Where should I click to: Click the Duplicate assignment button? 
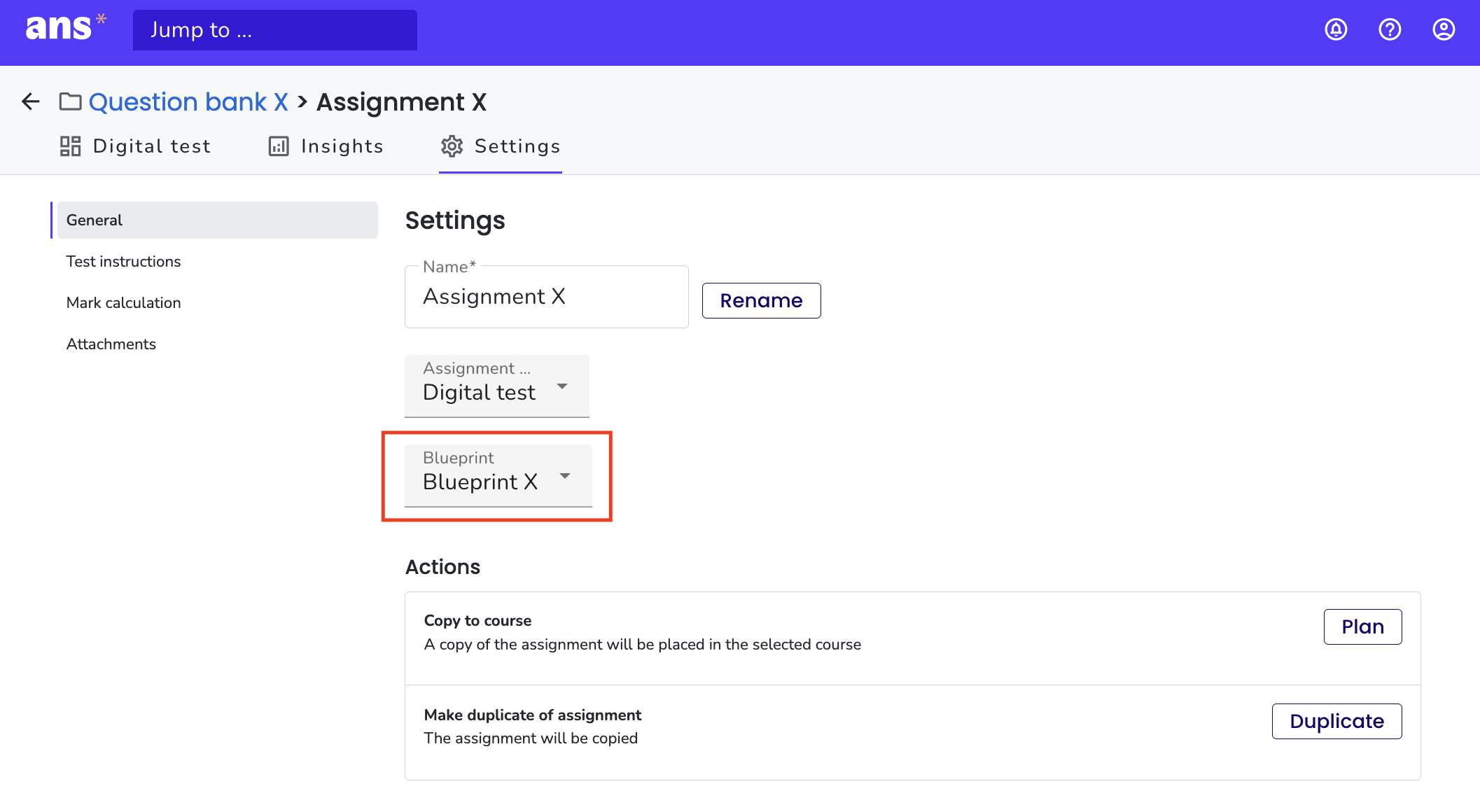[x=1336, y=721]
